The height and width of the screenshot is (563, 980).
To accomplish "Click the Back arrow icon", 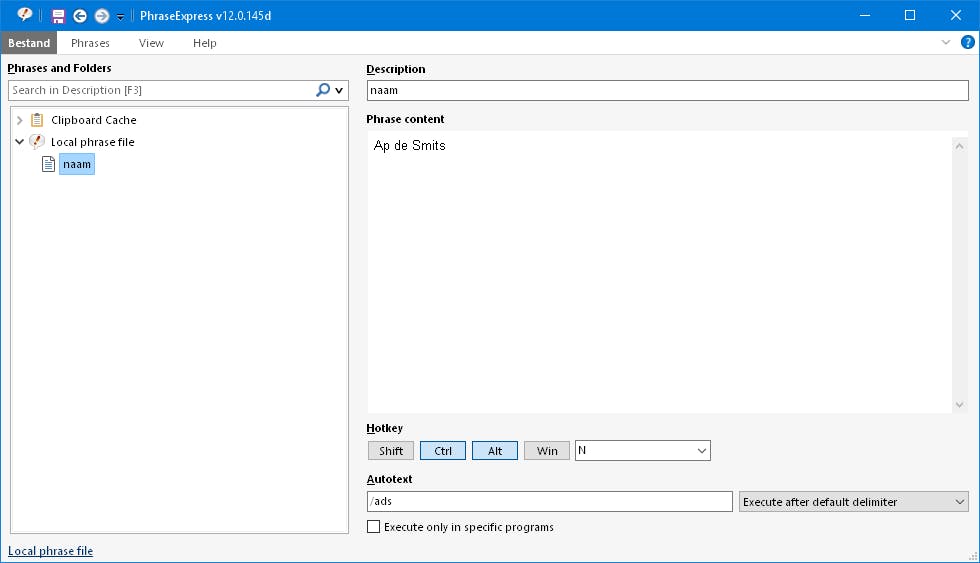I will pyautogui.click(x=80, y=16).
